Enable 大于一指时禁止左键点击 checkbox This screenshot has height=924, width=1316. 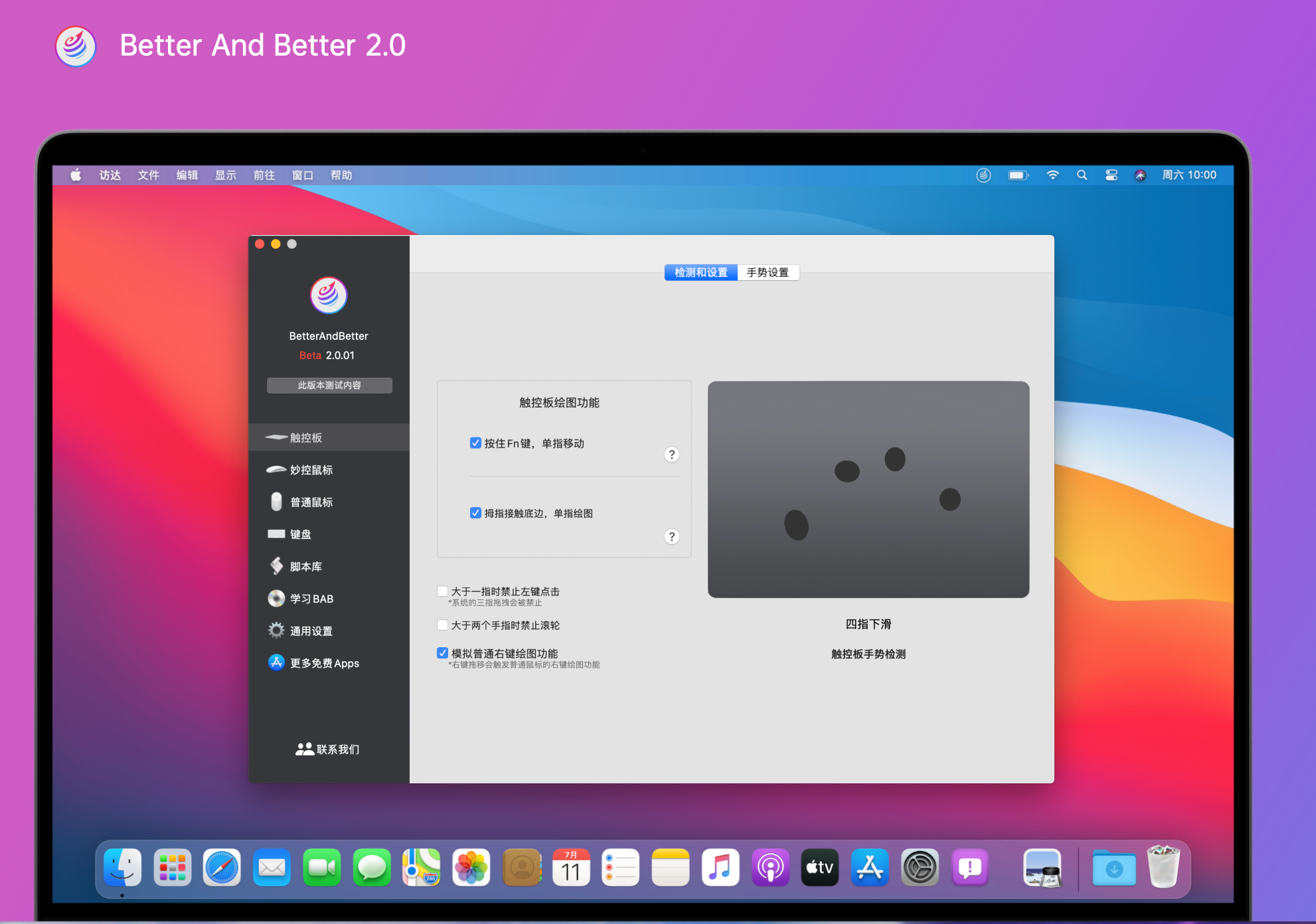(x=442, y=591)
